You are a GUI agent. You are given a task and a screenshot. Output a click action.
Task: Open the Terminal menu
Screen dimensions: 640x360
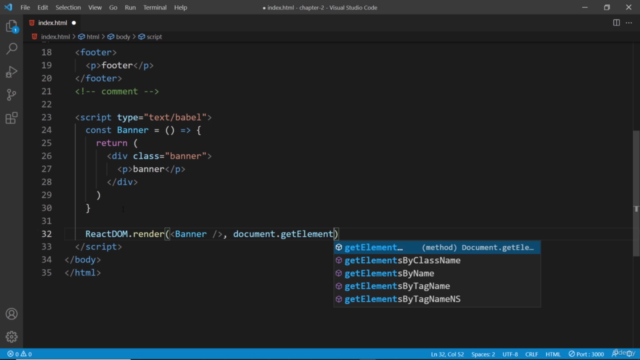point(155,7)
